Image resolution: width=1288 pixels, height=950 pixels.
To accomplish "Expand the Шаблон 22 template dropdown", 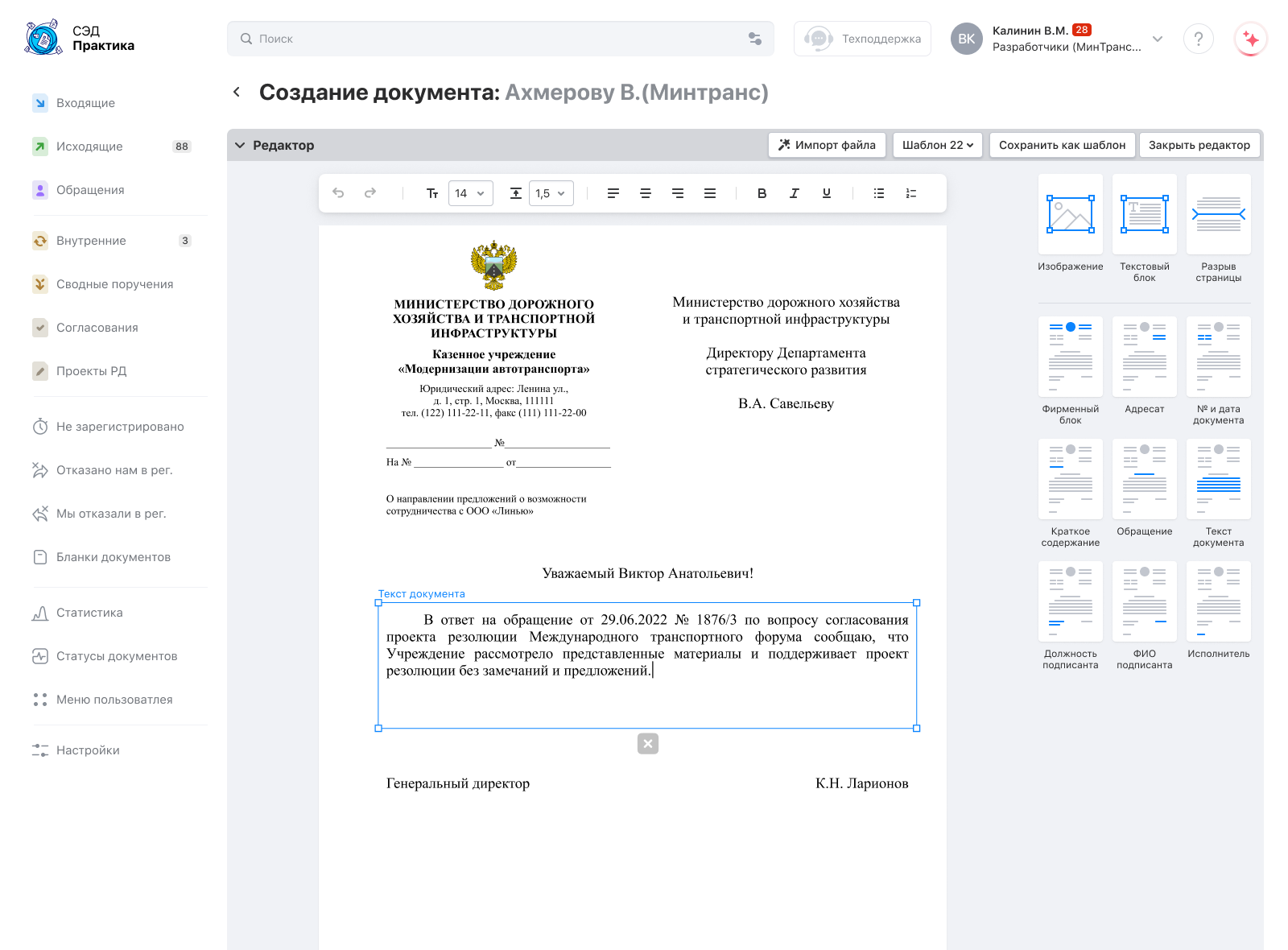I will (937, 145).
